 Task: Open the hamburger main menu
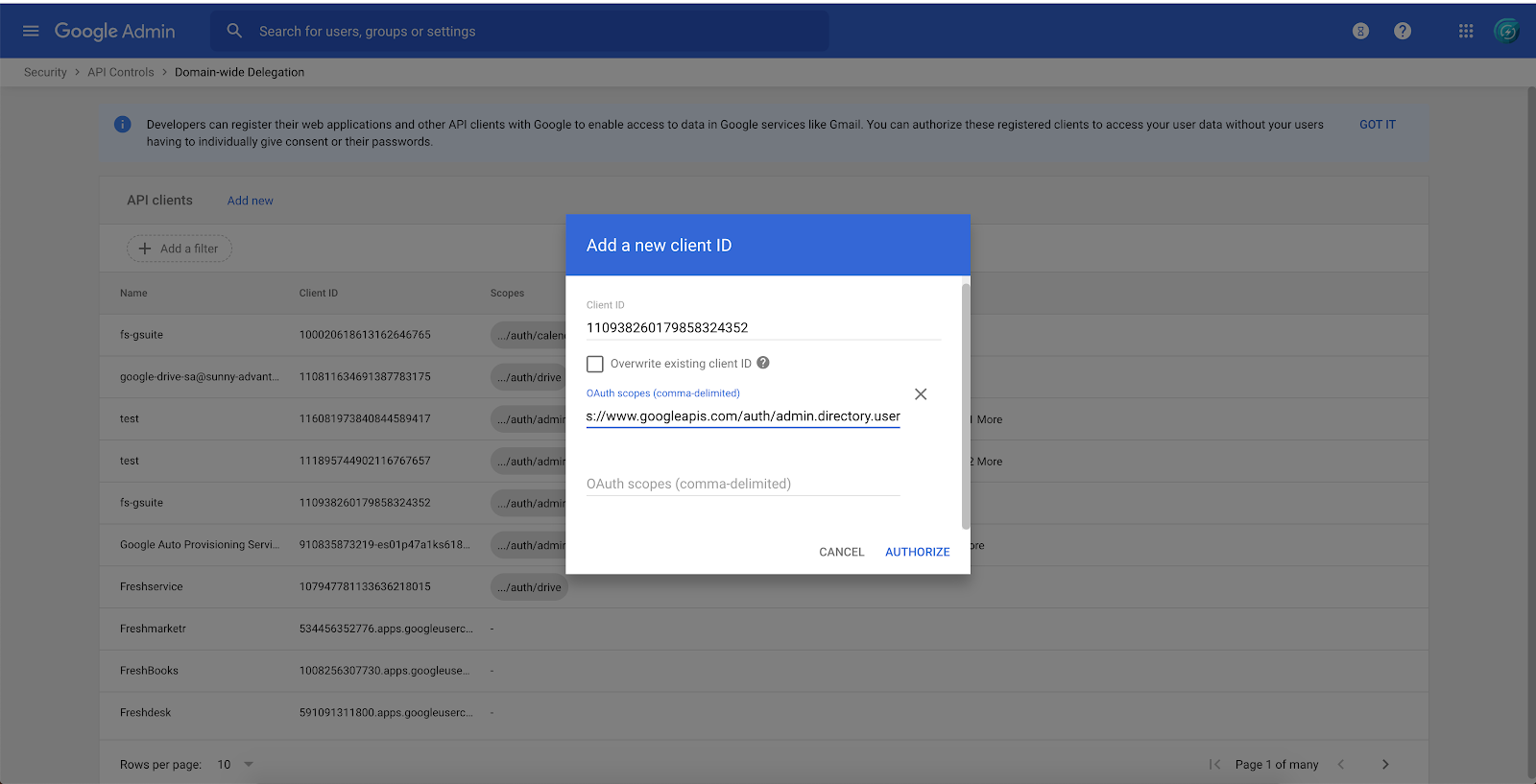pos(31,31)
